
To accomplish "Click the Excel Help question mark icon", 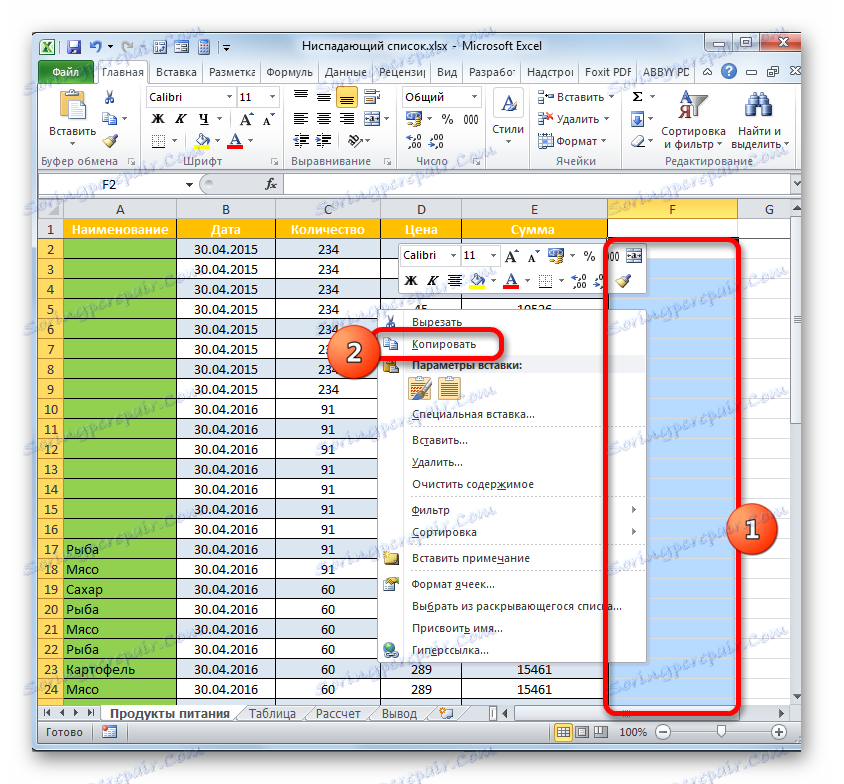I will pos(729,72).
